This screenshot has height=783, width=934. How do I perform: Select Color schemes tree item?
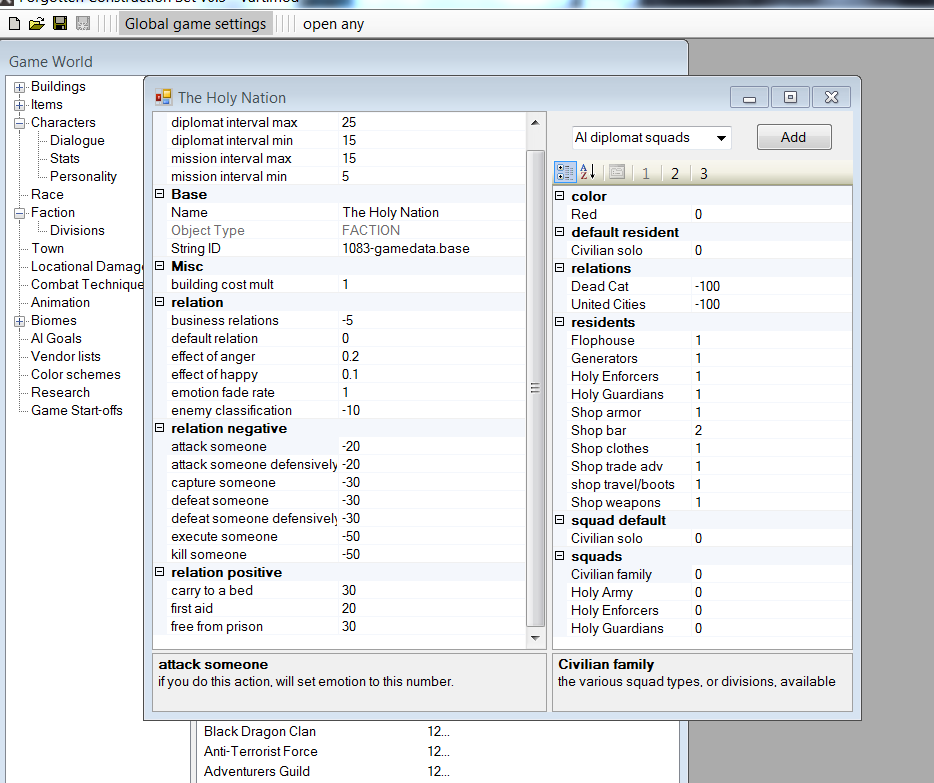point(76,375)
